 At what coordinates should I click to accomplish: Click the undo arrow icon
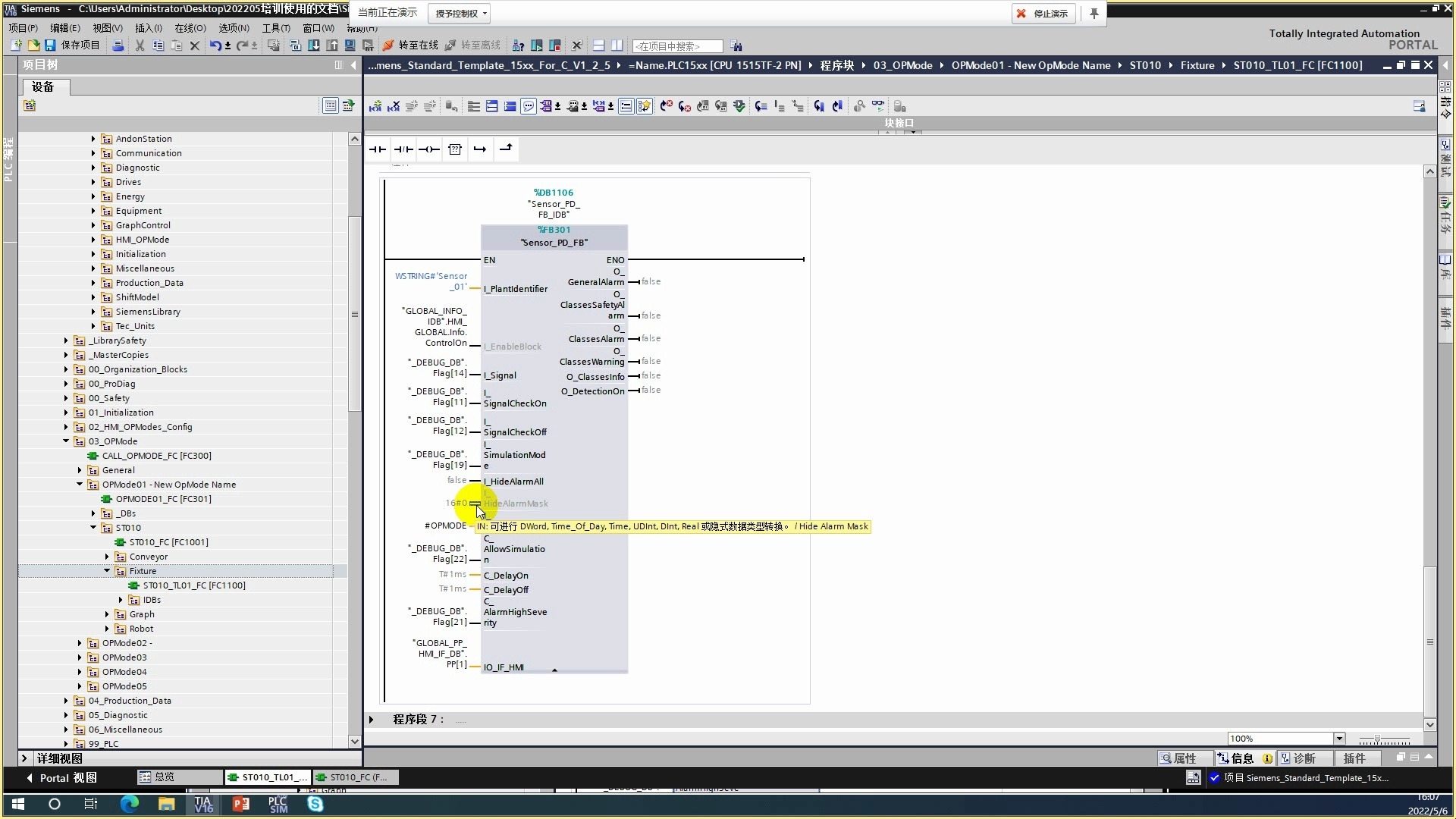coord(215,45)
